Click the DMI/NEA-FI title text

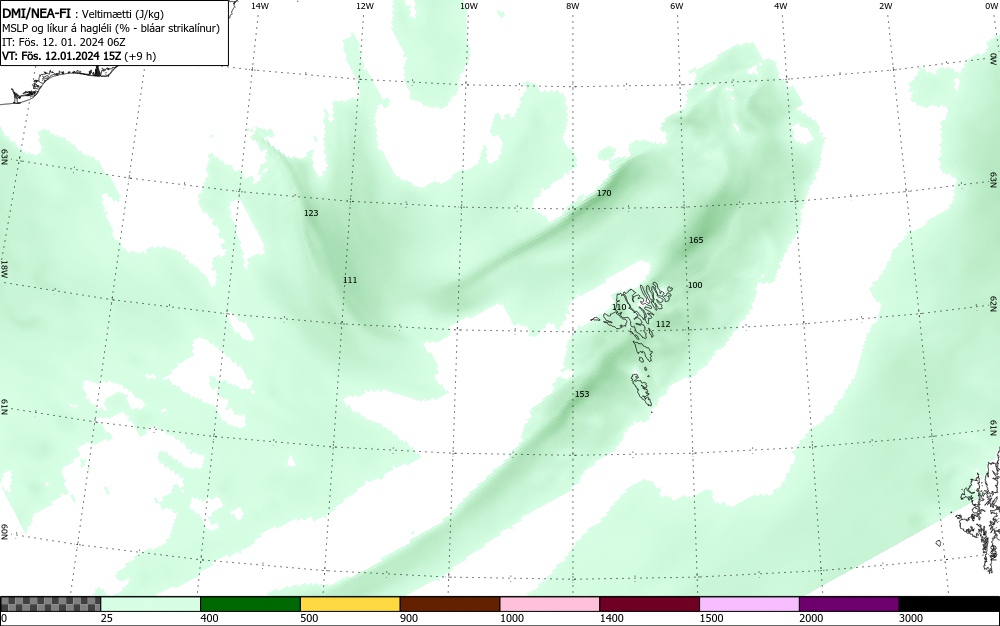[x=36, y=14]
